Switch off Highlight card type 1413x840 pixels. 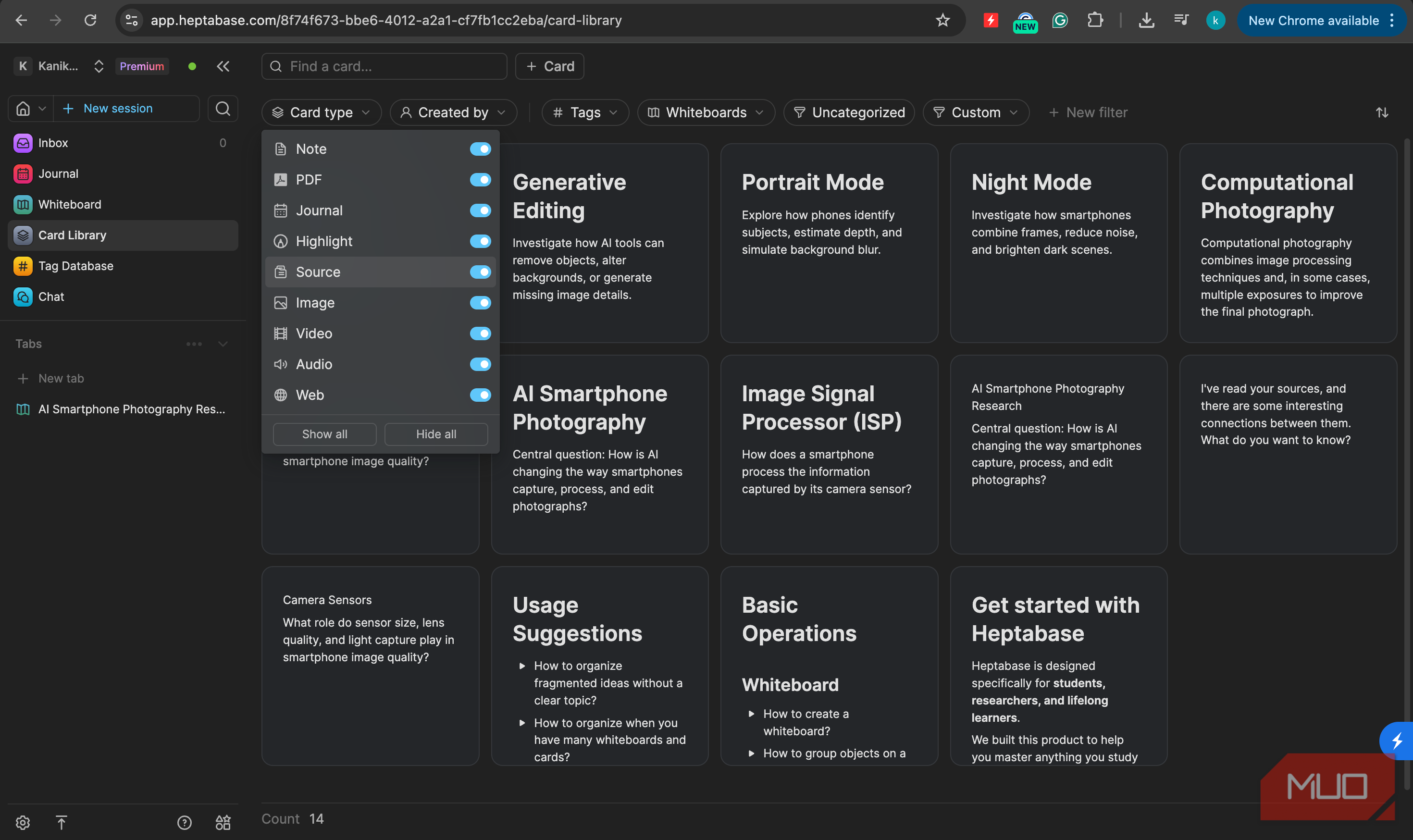click(480, 241)
